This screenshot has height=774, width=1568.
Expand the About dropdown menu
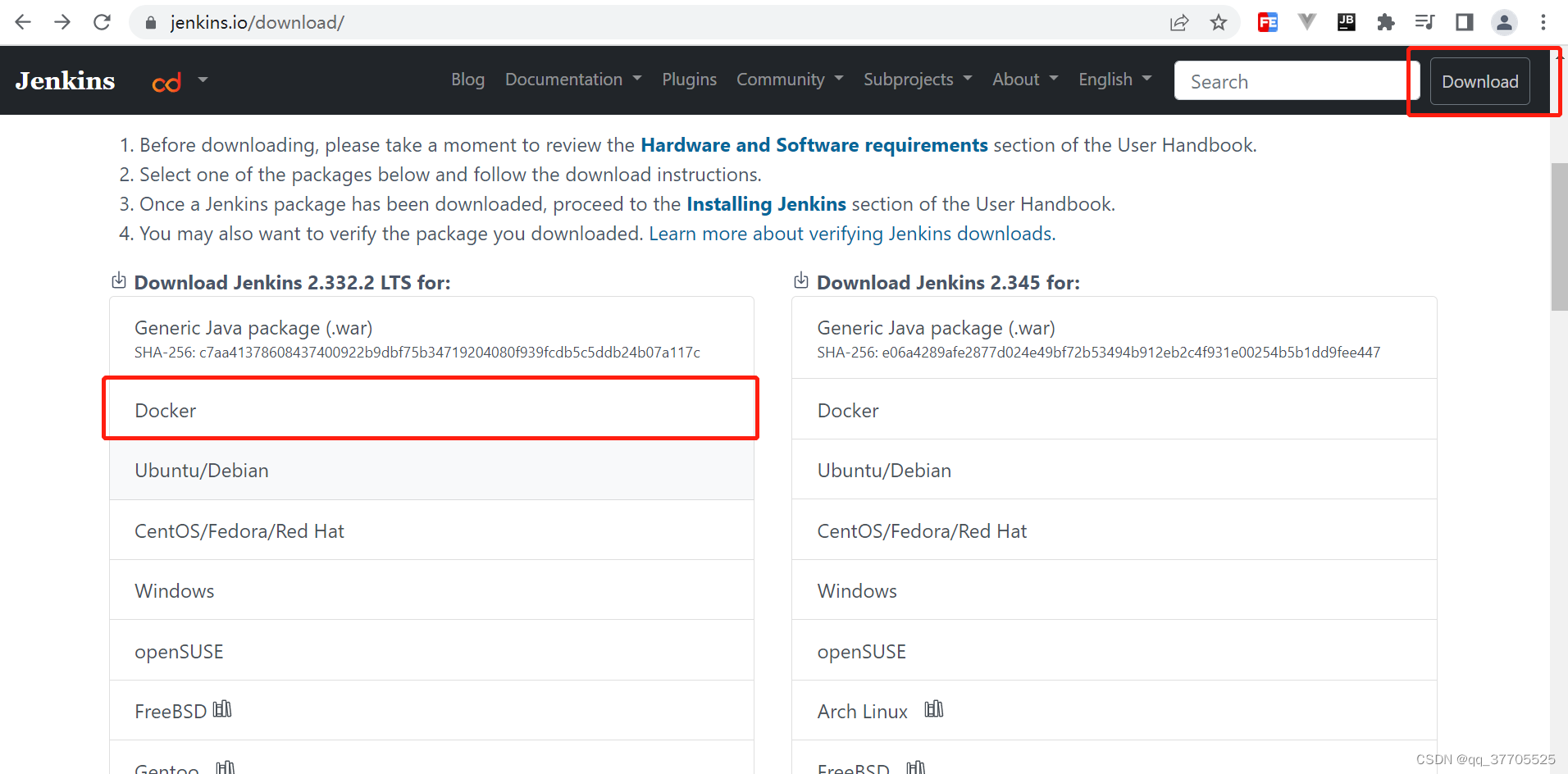[x=1025, y=80]
